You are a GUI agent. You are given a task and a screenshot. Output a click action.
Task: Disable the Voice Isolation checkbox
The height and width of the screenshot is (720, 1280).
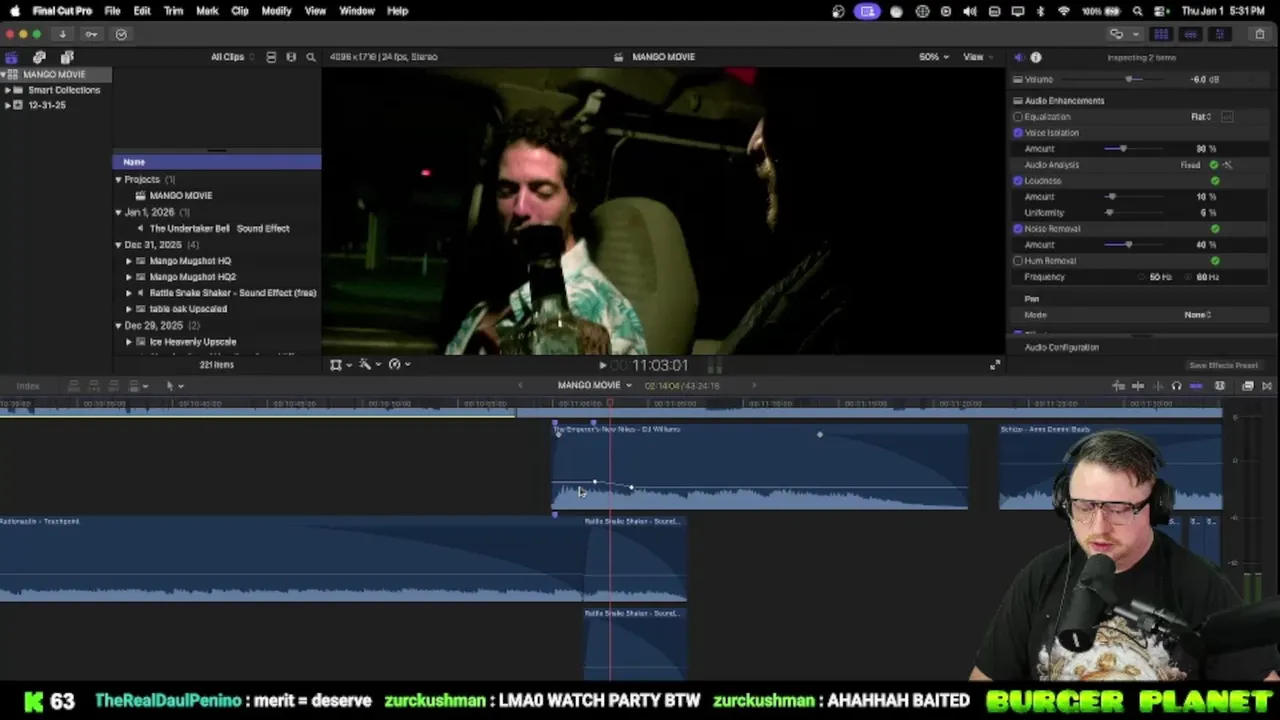tap(1018, 133)
